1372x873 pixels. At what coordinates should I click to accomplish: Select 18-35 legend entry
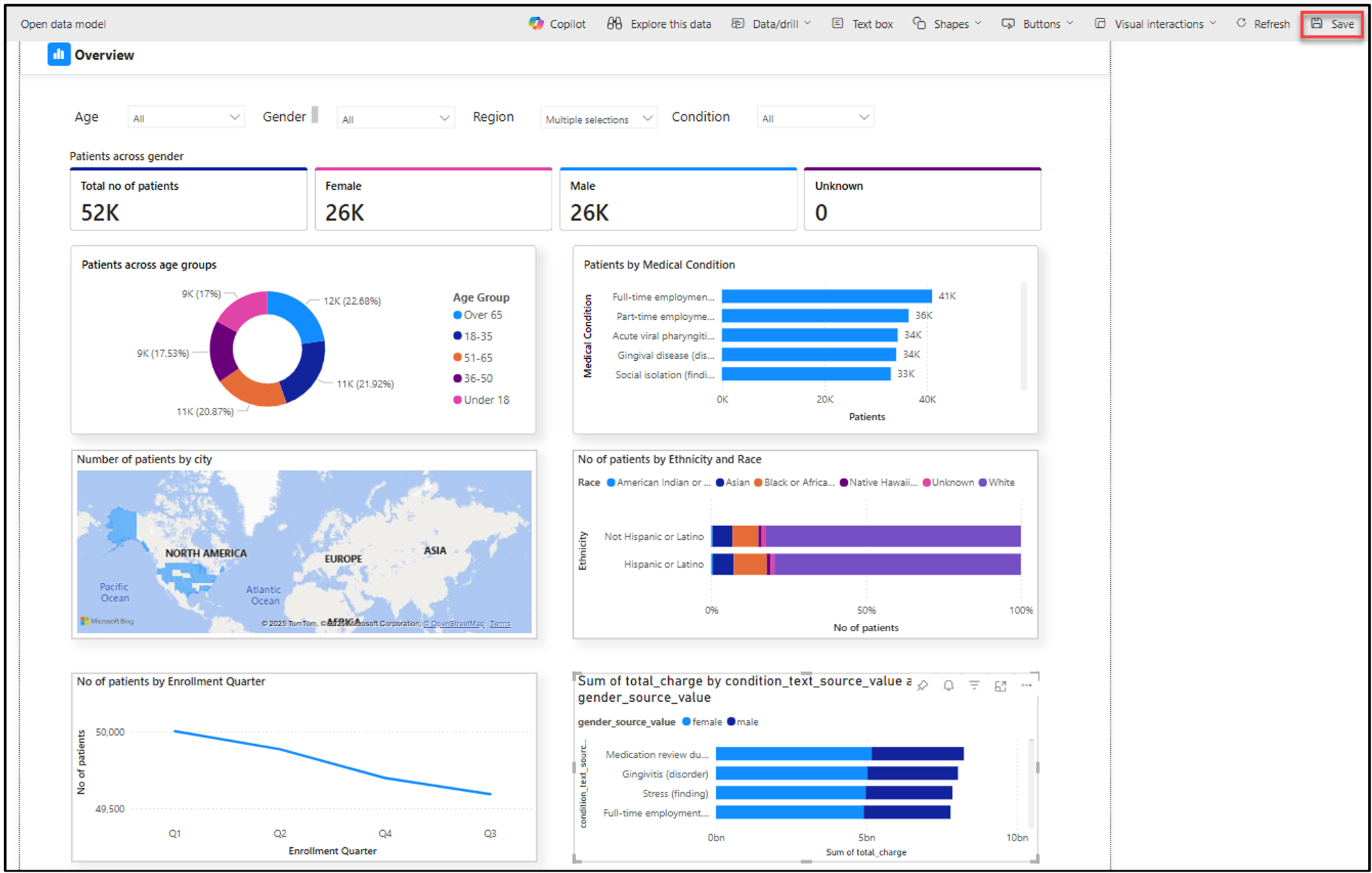pyautogui.click(x=473, y=336)
